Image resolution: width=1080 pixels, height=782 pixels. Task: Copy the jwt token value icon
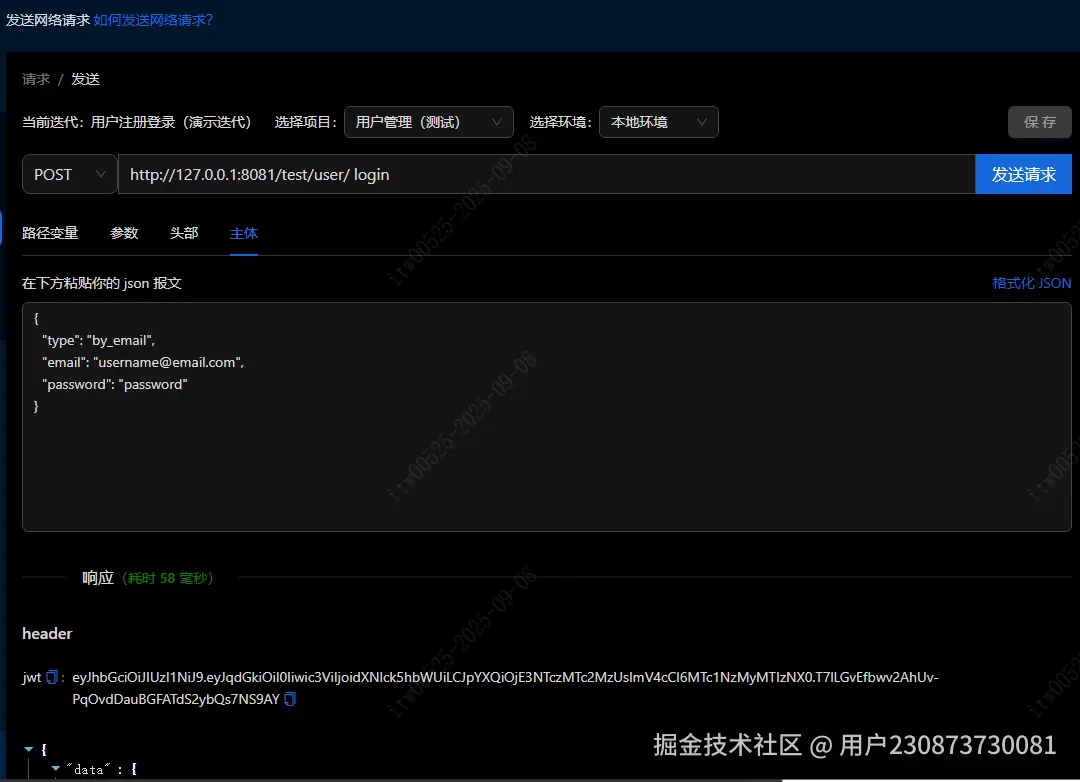[x=290, y=699]
